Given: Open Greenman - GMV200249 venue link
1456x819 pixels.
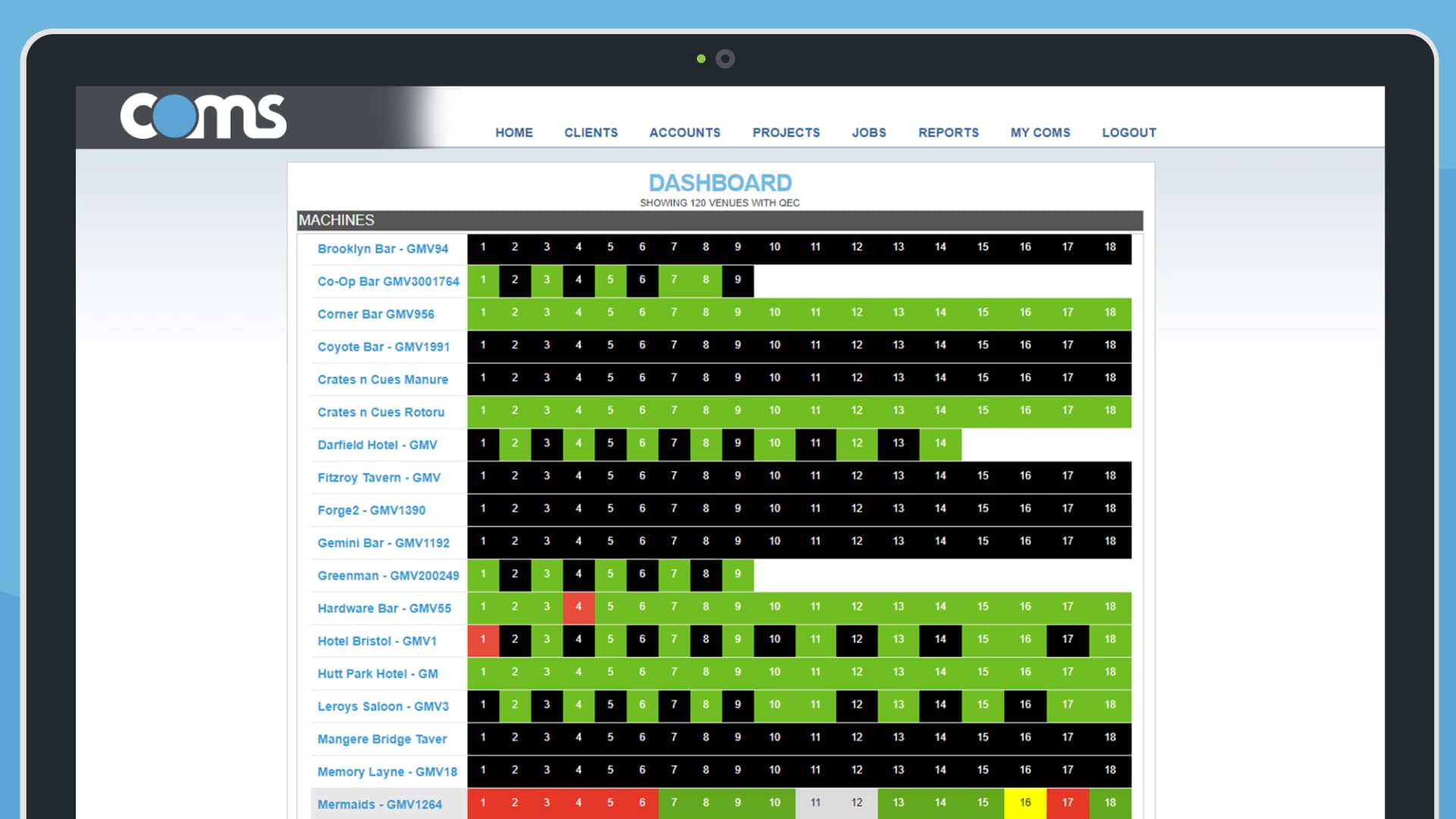Looking at the screenshot, I should point(388,576).
